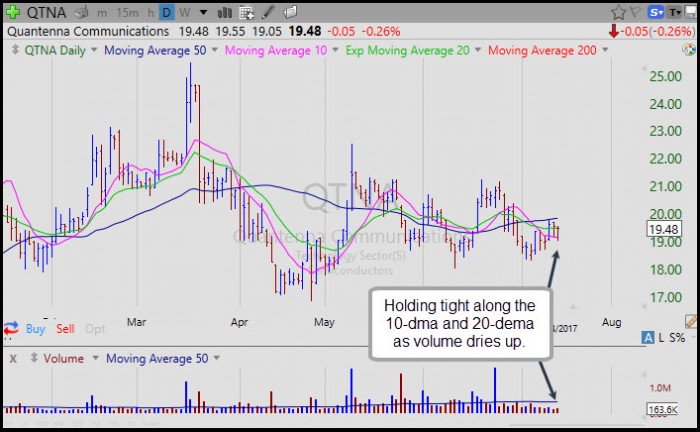Click the green plus add icon
The width and height of the screenshot is (700, 432).
12,12
